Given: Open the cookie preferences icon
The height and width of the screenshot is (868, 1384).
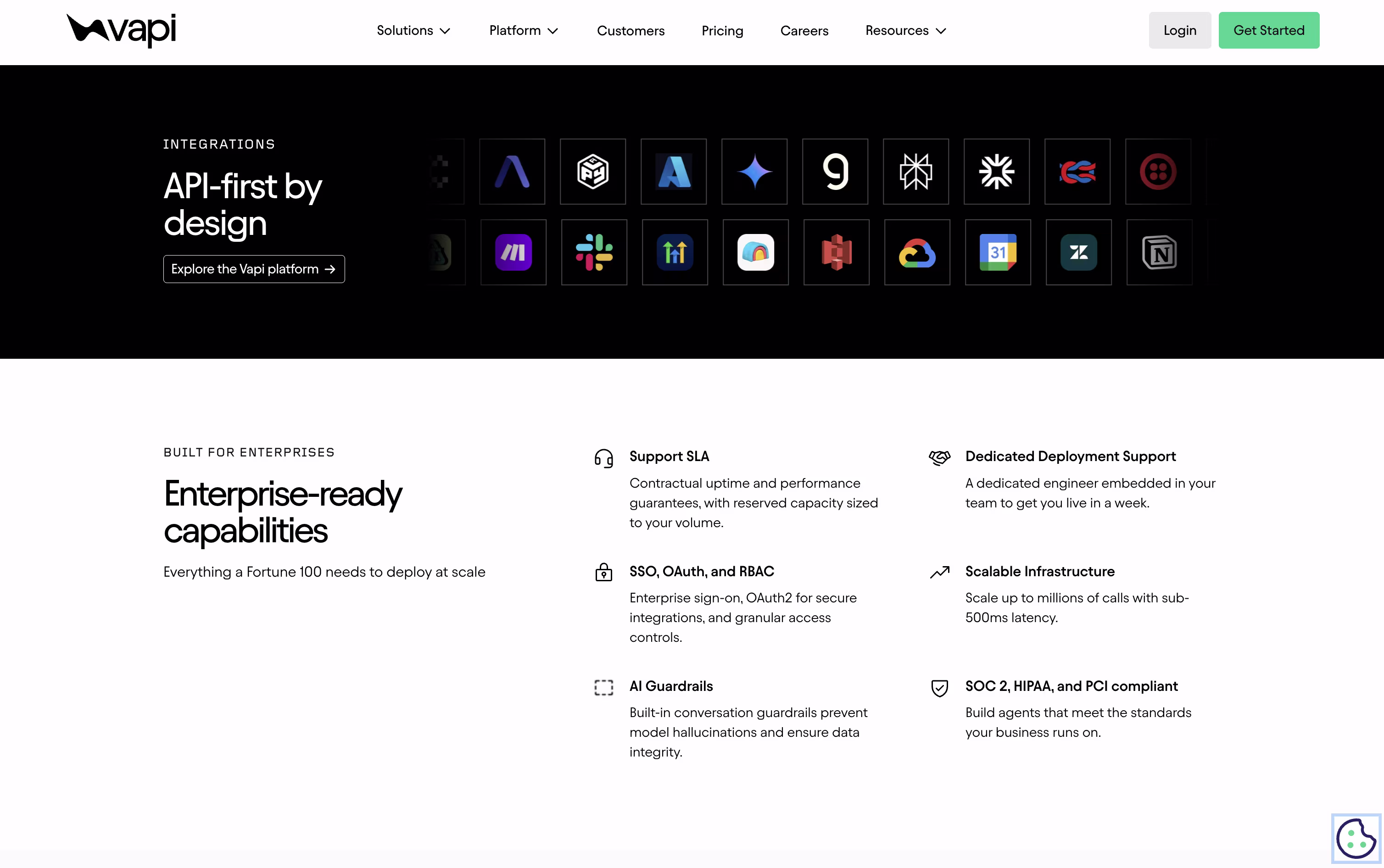Looking at the screenshot, I should [1356, 838].
